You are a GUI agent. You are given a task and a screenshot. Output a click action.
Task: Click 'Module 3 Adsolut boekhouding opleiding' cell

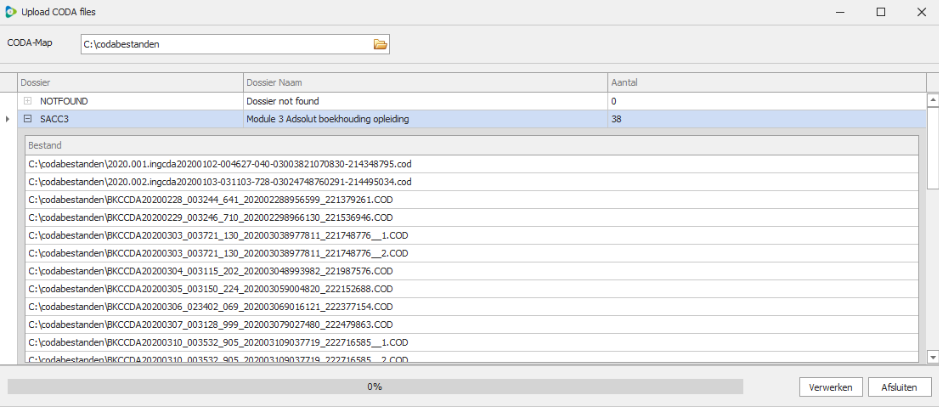tap(426, 119)
